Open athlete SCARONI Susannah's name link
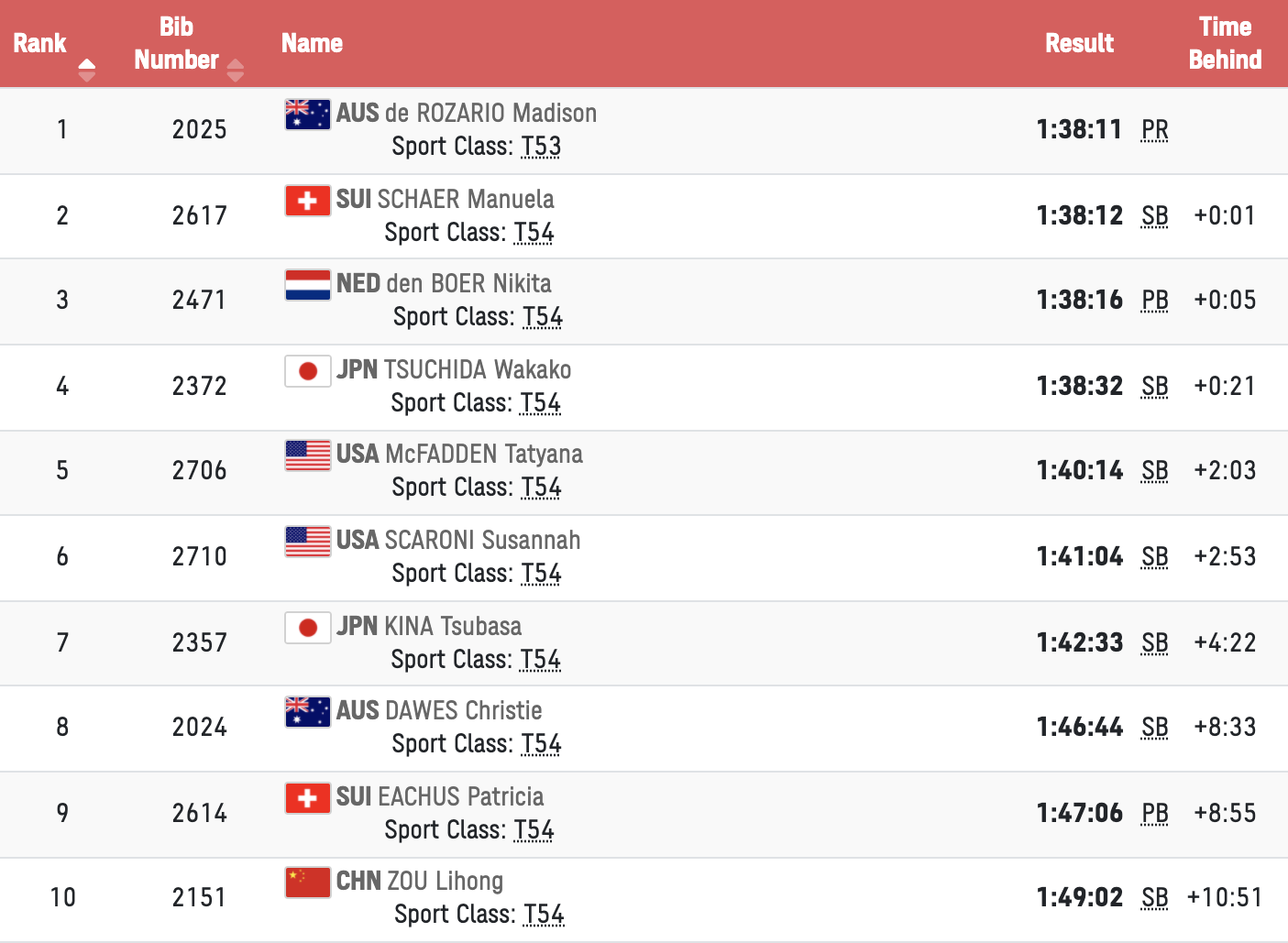 click(x=482, y=540)
